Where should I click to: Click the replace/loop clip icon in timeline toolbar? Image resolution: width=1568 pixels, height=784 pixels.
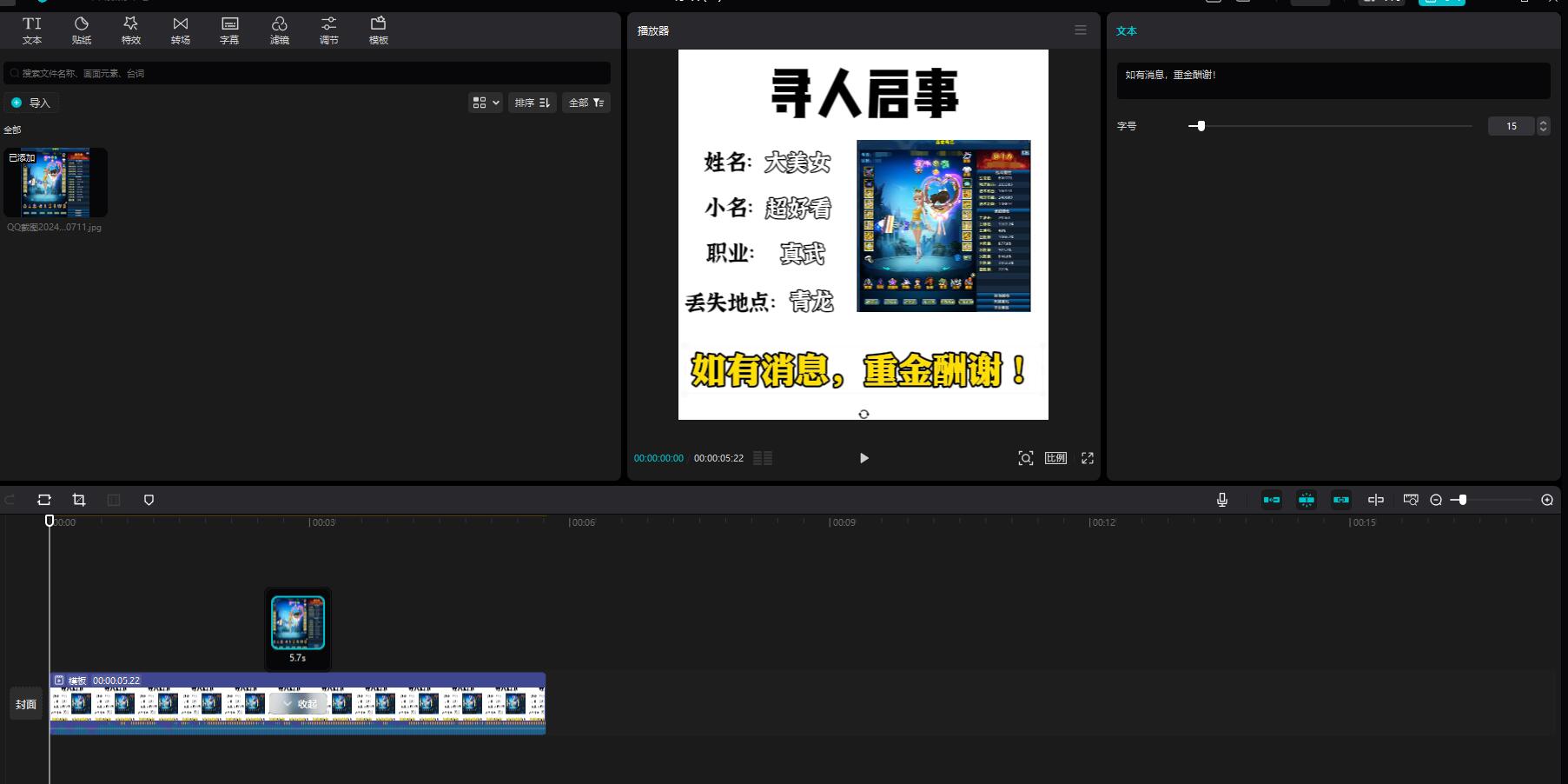[x=44, y=500]
